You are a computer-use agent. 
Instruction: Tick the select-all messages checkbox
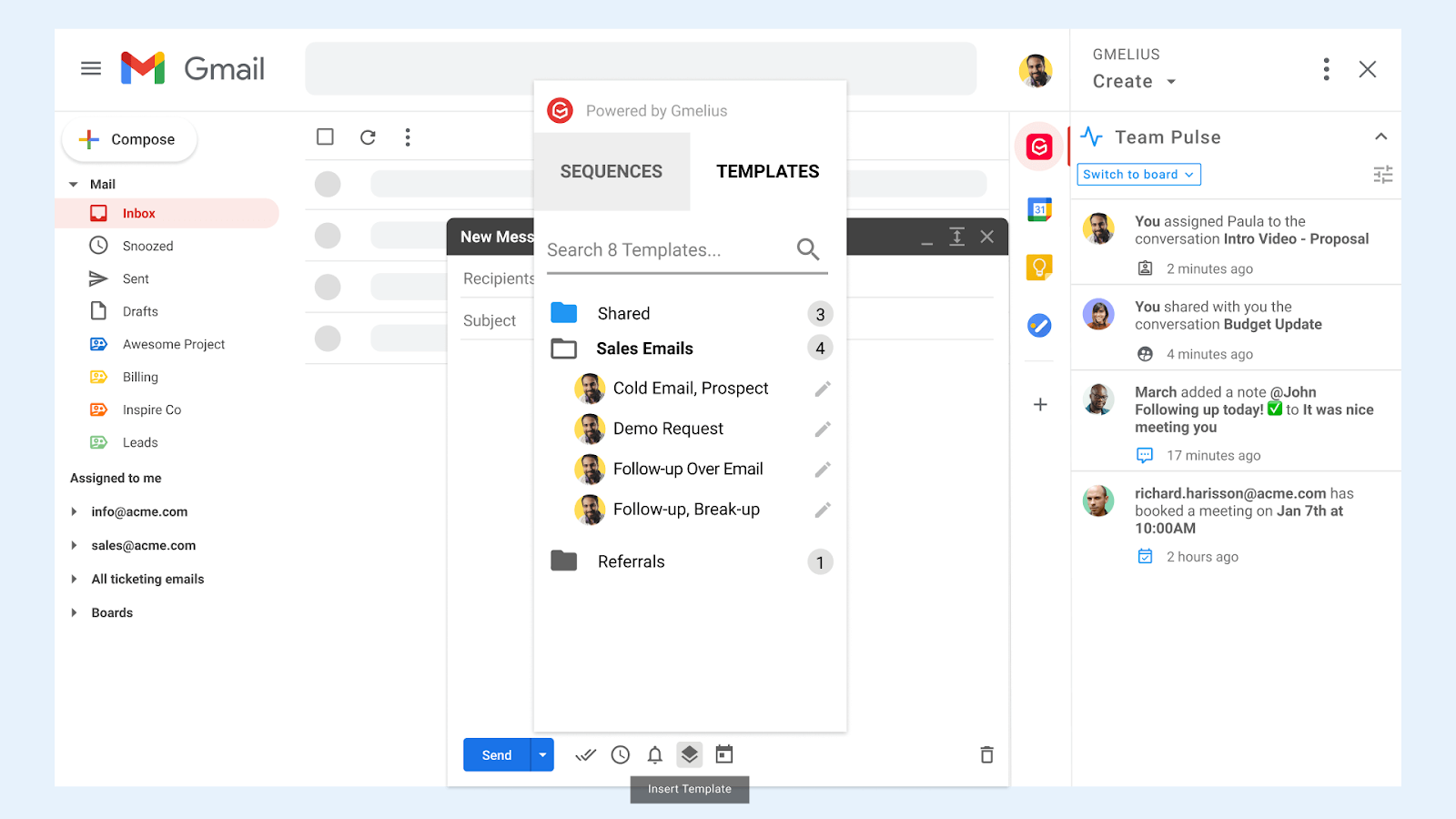pos(325,136)
